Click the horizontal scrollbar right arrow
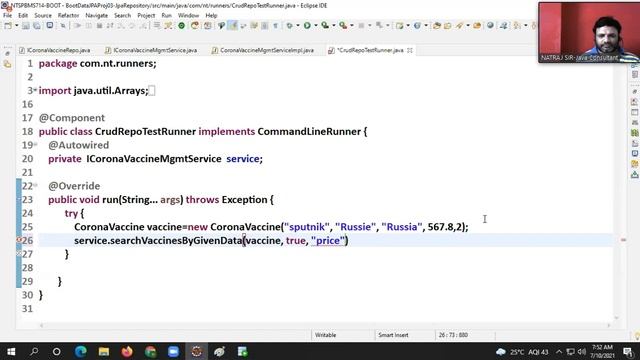The height and width of the screenshot is (360, 640). pyautogui.click(x=609, y=325)
